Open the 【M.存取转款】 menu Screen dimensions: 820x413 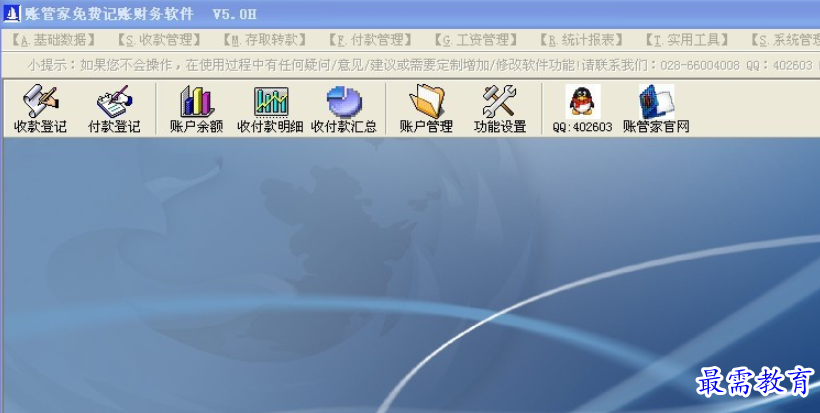click(x=265, y=40)
